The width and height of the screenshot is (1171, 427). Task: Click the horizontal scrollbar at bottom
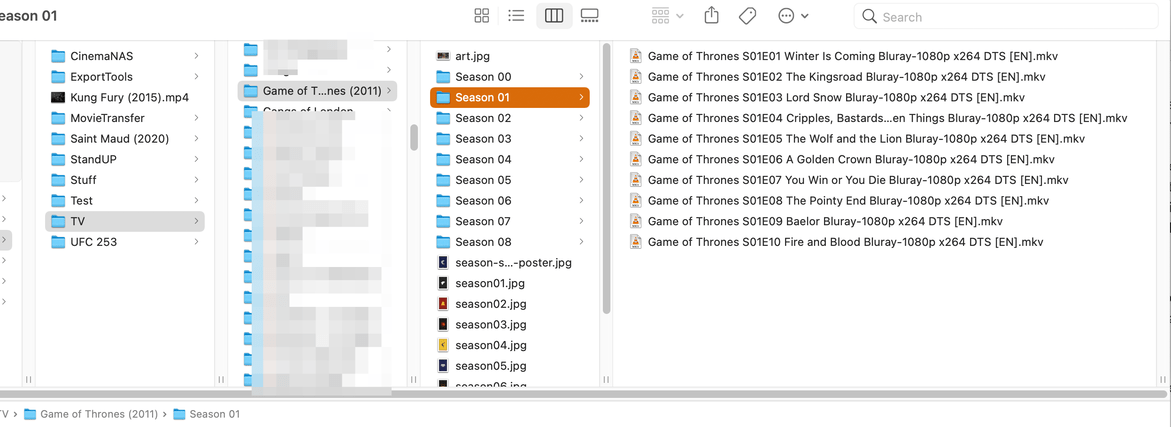pos(583,393)
